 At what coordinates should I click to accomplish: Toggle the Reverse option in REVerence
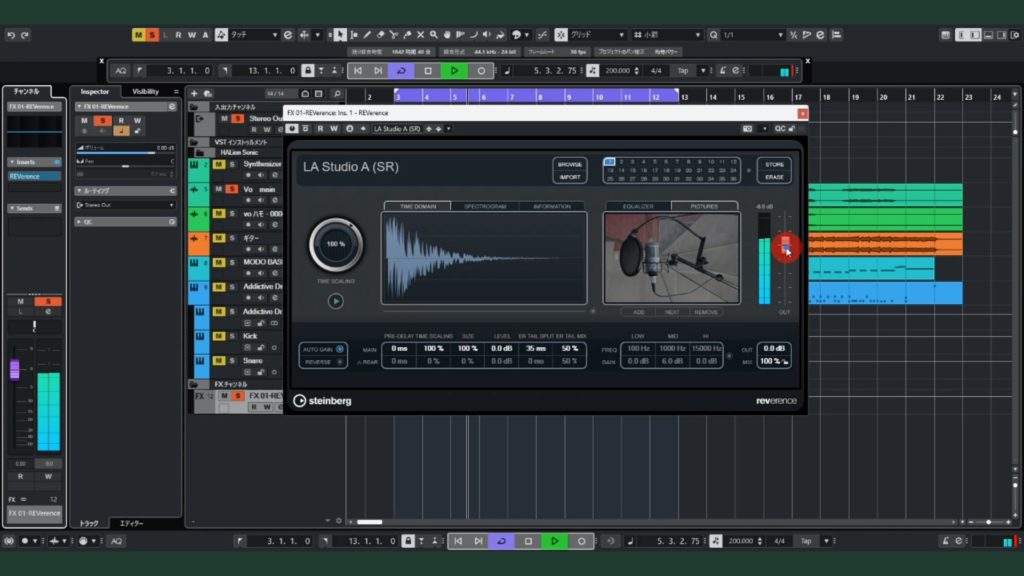(x=340, y=362)
